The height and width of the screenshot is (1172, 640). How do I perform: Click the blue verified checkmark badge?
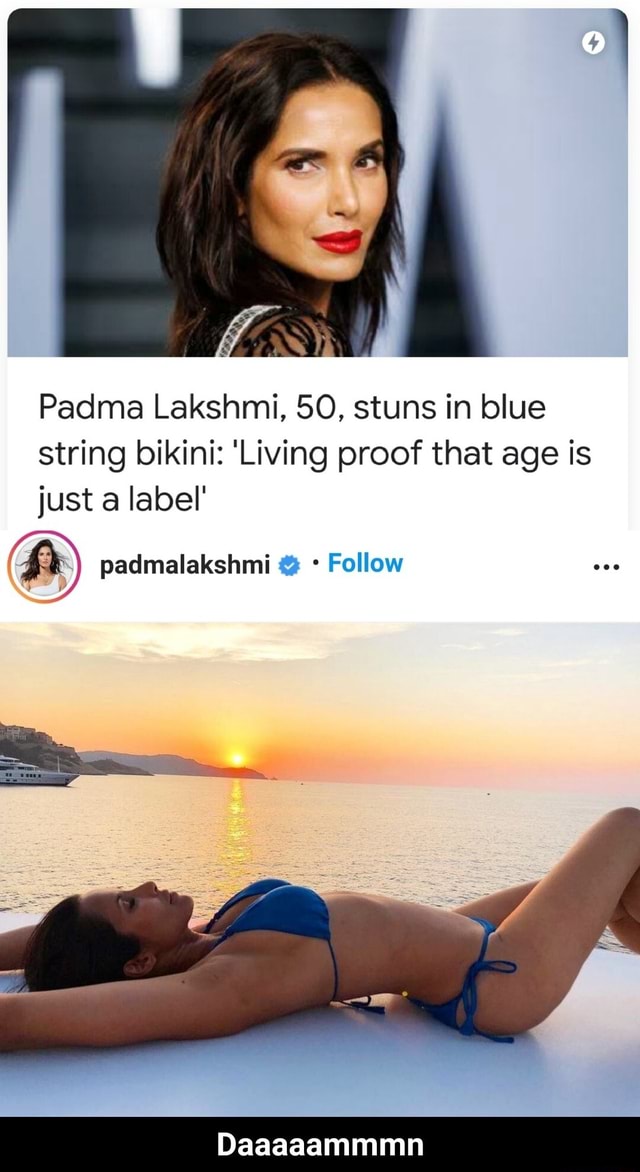pos(287,565)
